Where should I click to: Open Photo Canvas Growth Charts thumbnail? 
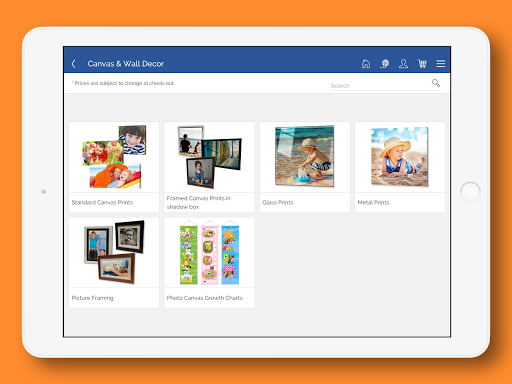[x=209, y=253]
